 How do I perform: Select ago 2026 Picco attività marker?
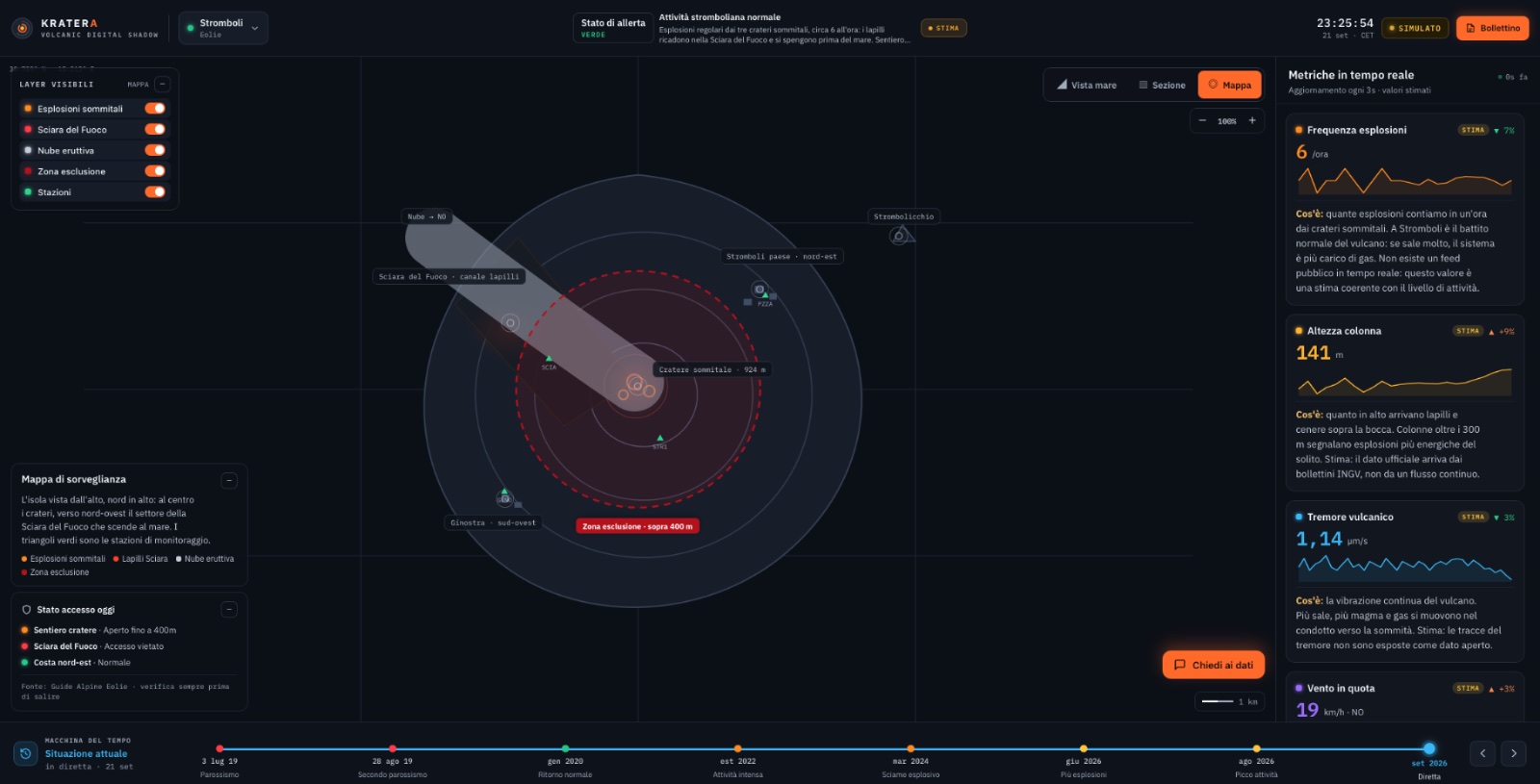click(x=1256, y=748)
